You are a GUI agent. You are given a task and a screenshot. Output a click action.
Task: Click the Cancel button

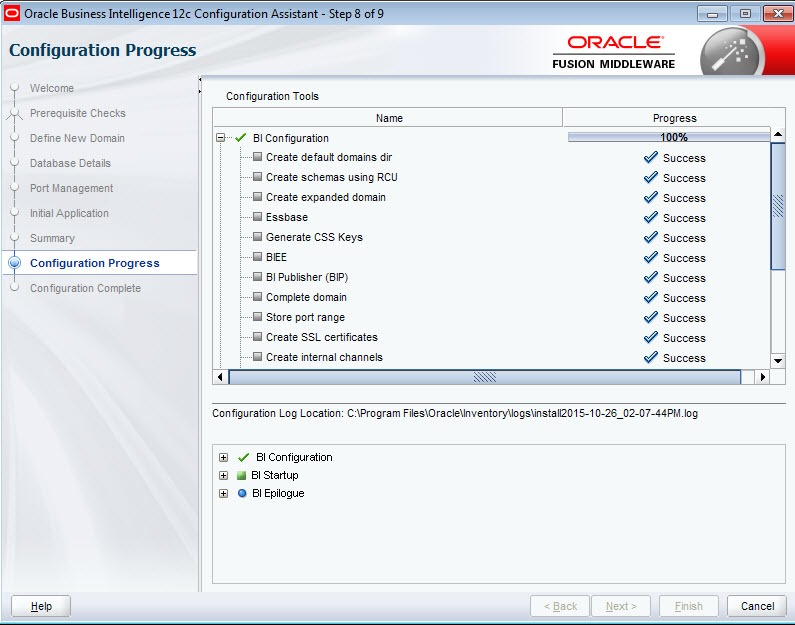(757, 606)
